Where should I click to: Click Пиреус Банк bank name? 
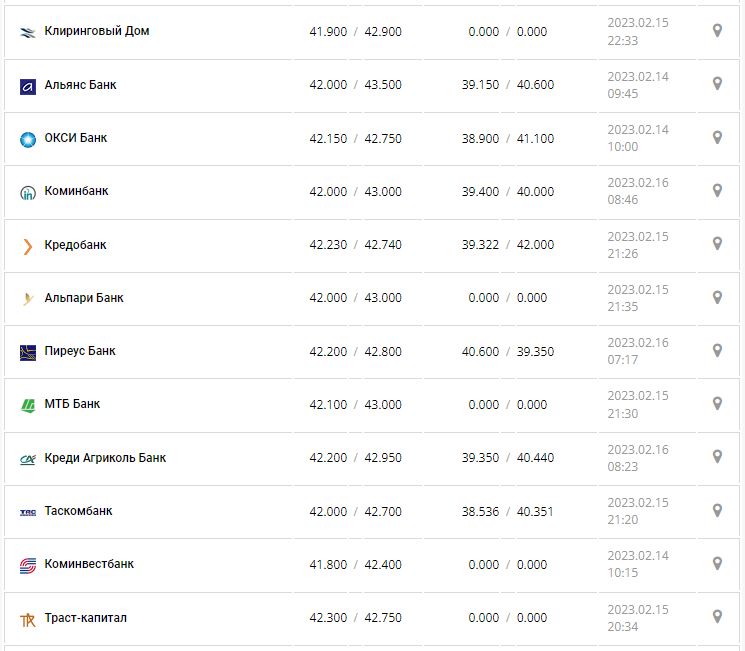coord(80,351)
